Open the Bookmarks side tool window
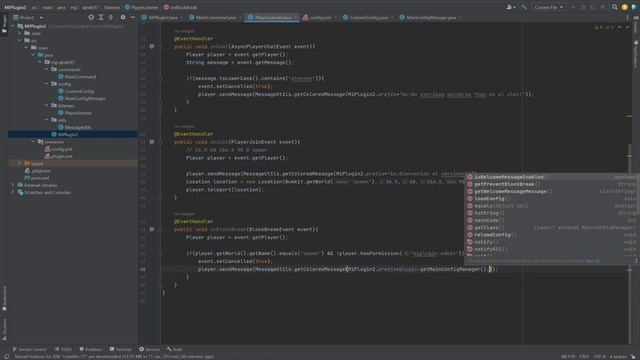The image size is (640, 360). 4,298
